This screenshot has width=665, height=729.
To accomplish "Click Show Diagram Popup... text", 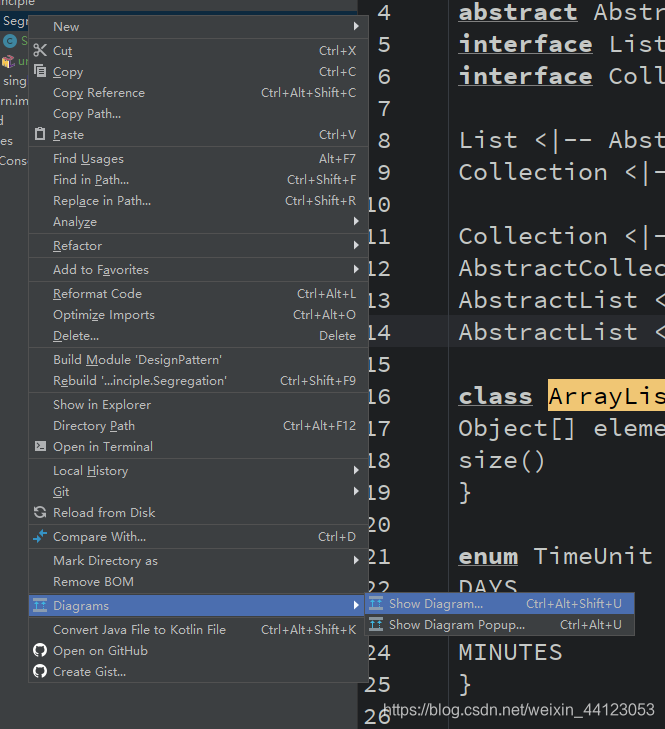I will [x=457, y=624].
